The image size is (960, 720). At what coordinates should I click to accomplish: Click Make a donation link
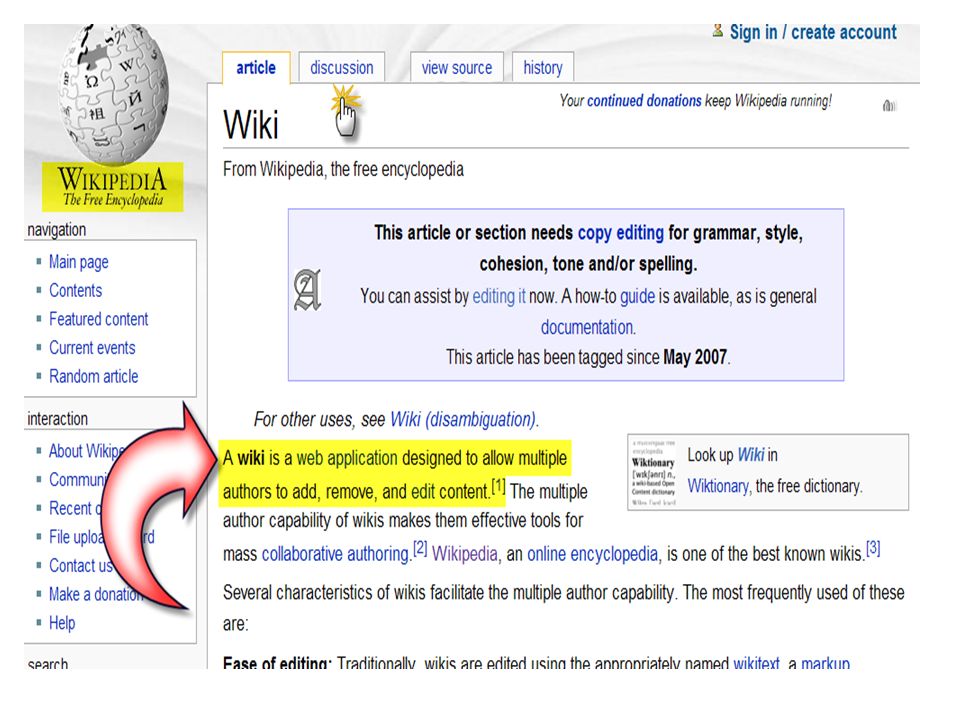(x=95, y=594)
